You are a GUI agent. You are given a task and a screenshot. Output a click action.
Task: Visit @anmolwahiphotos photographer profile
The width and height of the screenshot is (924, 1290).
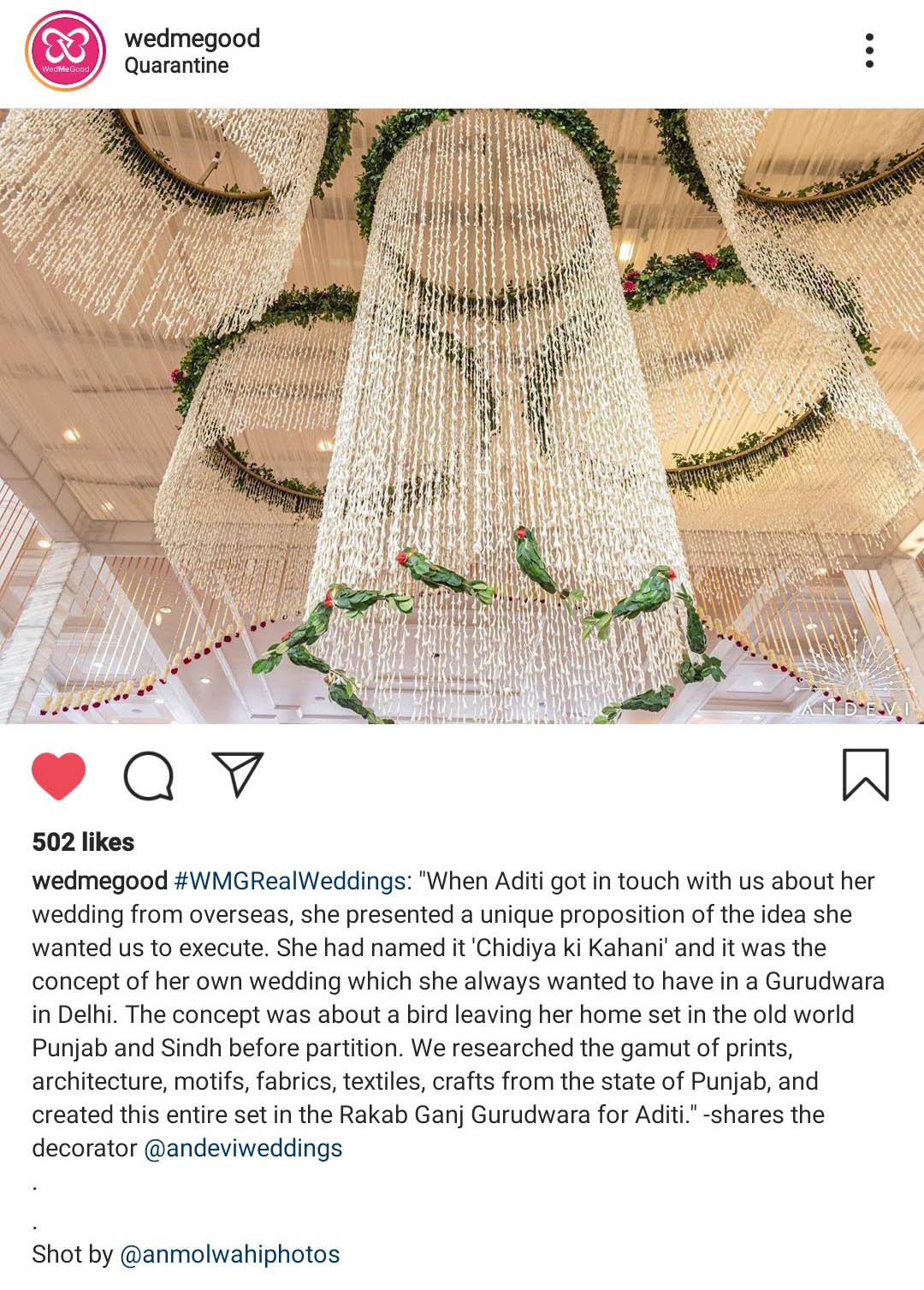point(230,1254)
